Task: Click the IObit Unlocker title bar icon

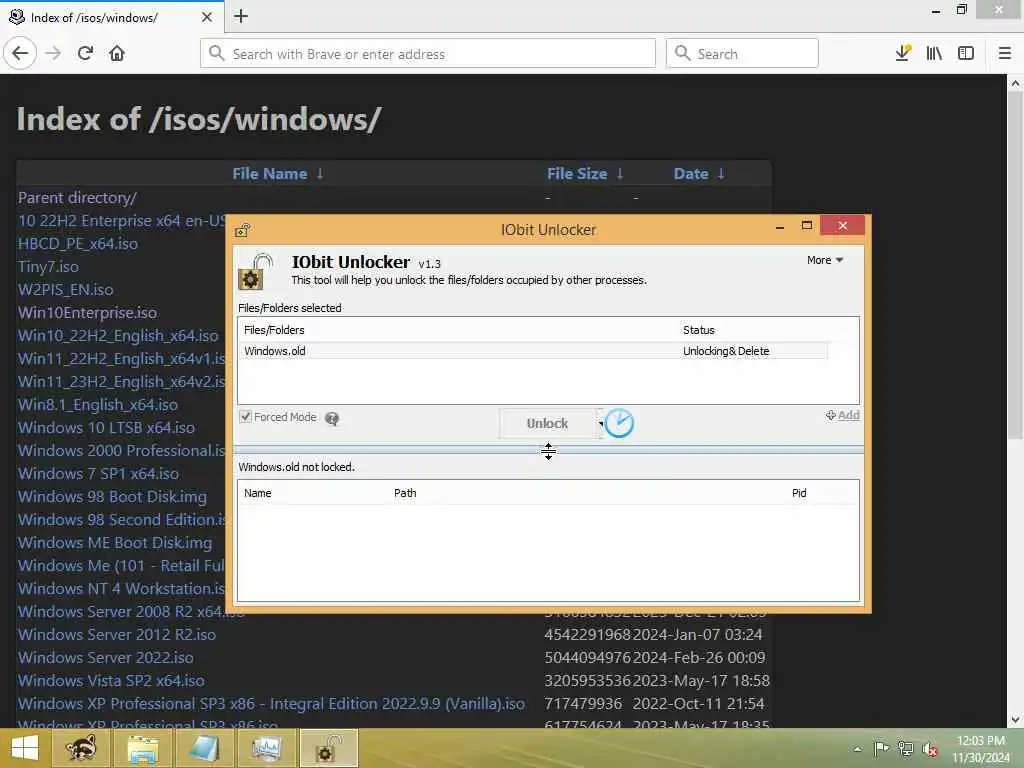Action: (x=243, y=230)
